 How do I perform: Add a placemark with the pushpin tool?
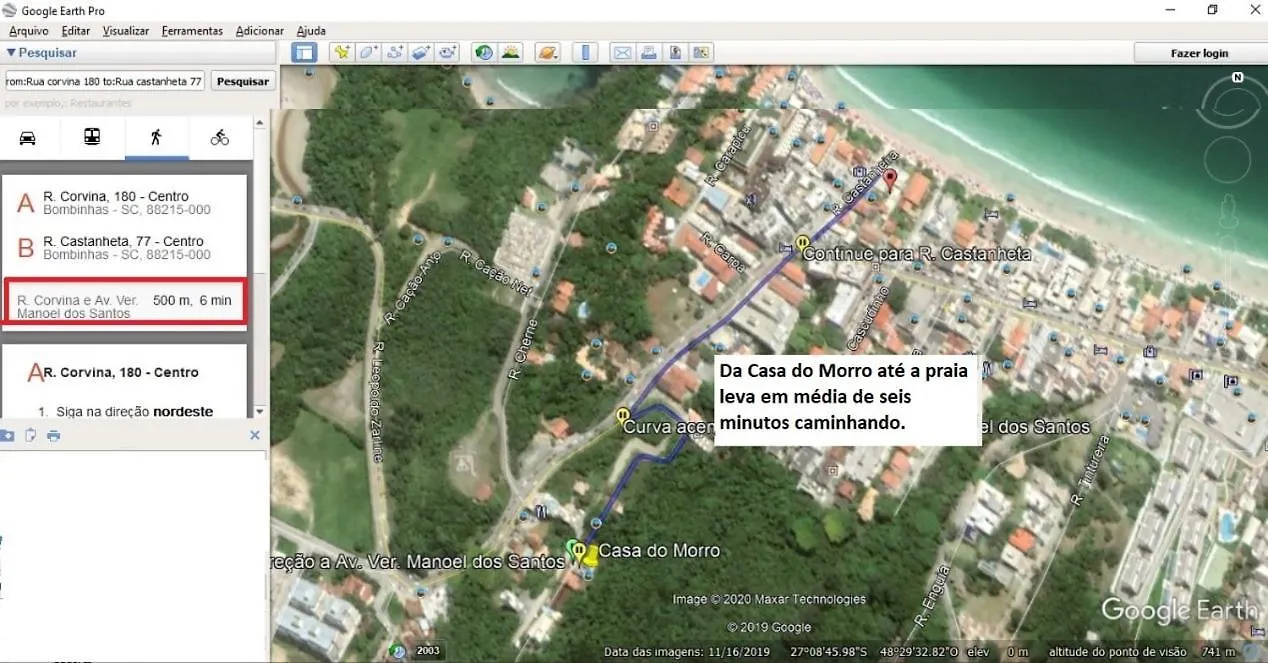[343, 53]
